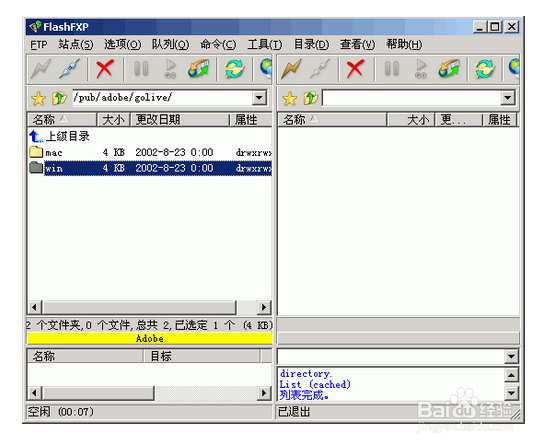The image size is (544, 446).
Task: Click the left pane Transfer Queue play icon
Action: [170, 69]
